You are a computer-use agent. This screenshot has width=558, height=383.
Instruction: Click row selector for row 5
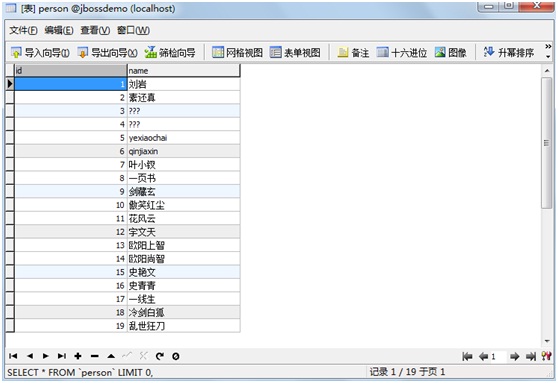click(x=10, y=138)
